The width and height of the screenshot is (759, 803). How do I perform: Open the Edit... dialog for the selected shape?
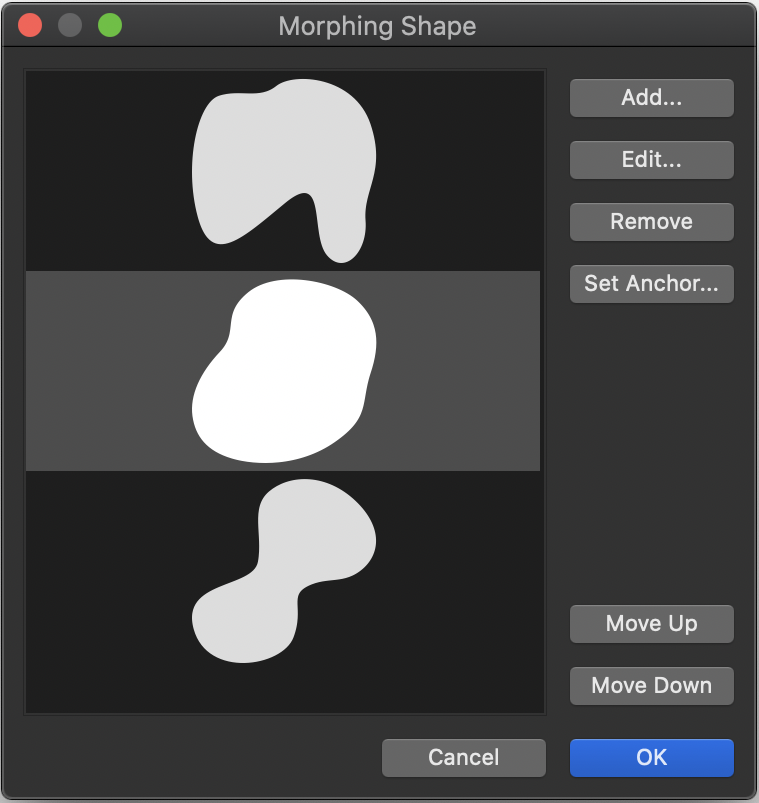pyautogui.click(x=651, y=160)
